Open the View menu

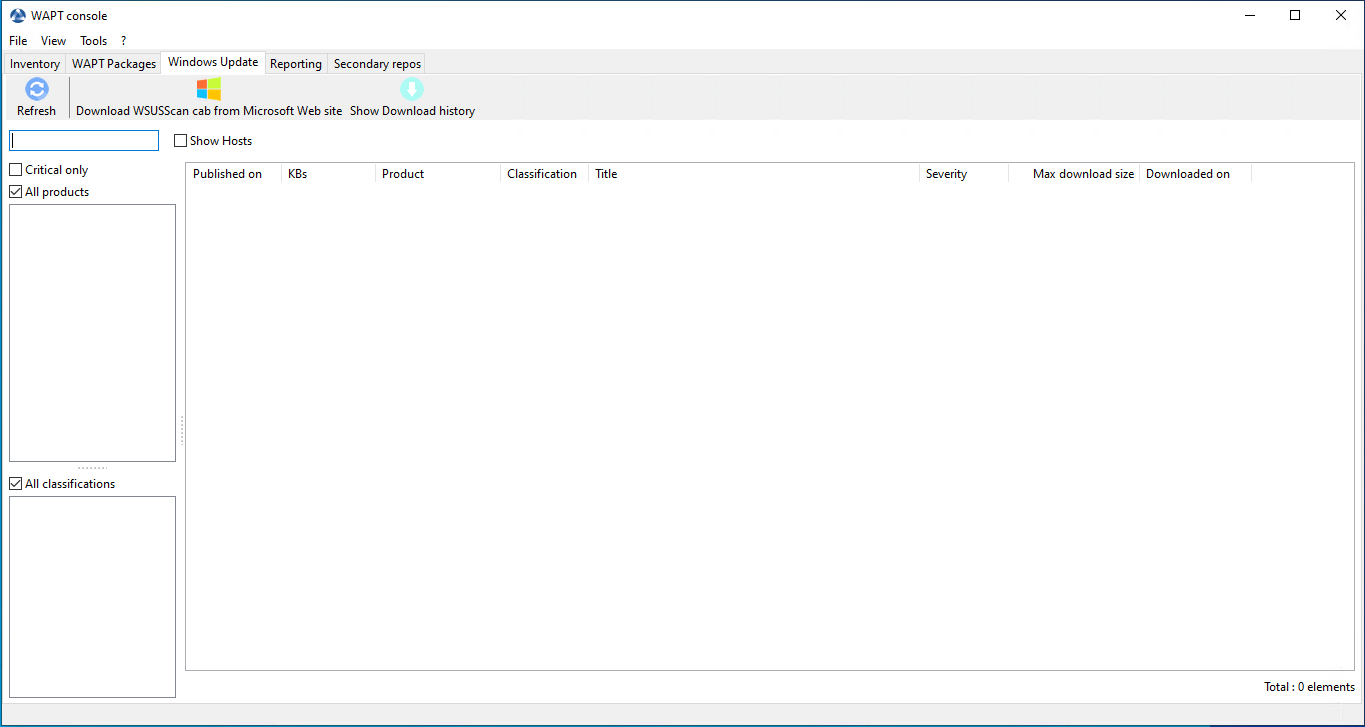coord(53,40)
